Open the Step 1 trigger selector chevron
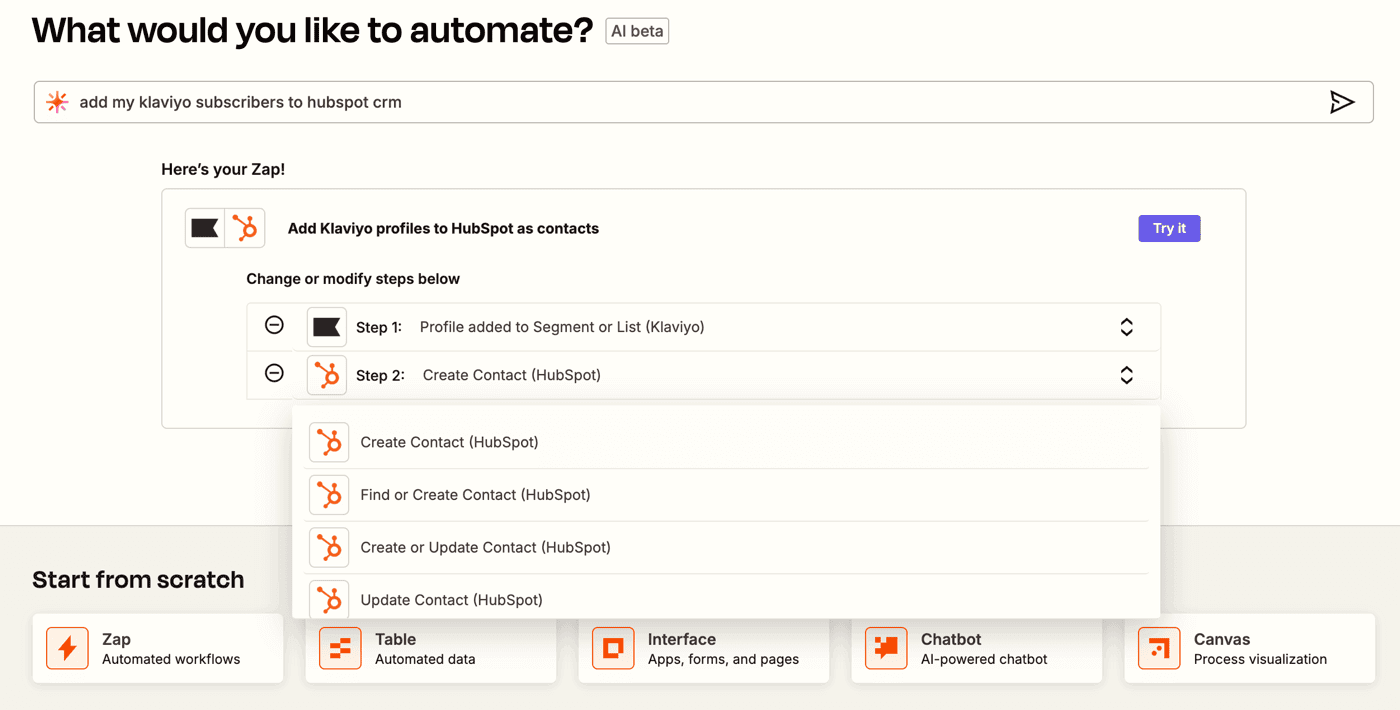The width and height of the screenshot is (1400, 710). pos(1126,326)
